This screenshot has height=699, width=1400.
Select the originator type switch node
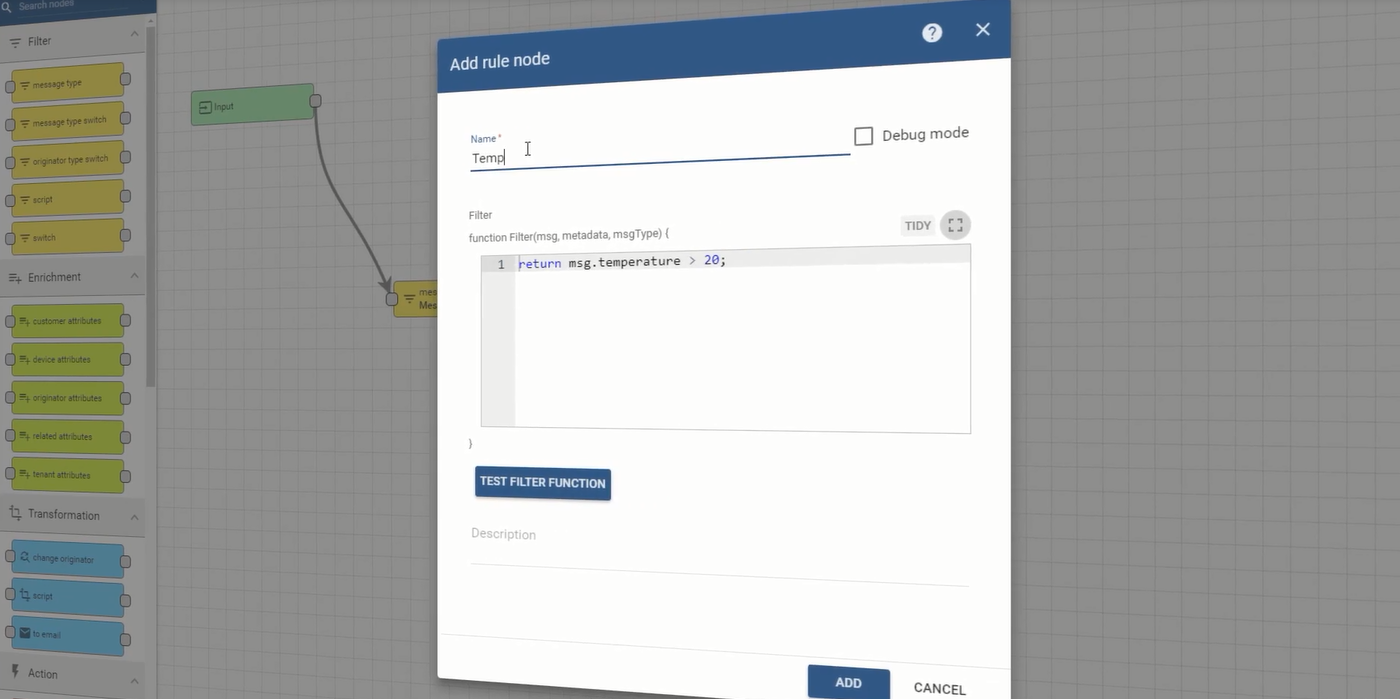coord(68,160)
